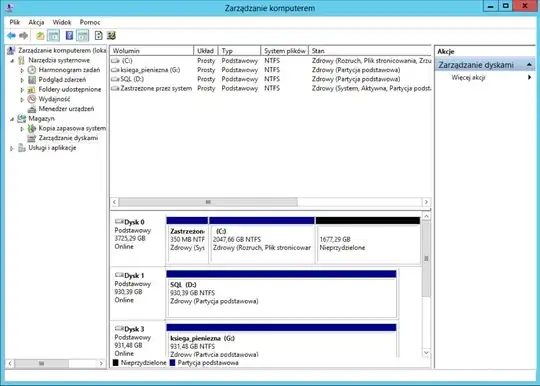Expand the Kopia zapasowa systemu branch
The width and height of the screenshot is (540, 386).
(22, 128)
